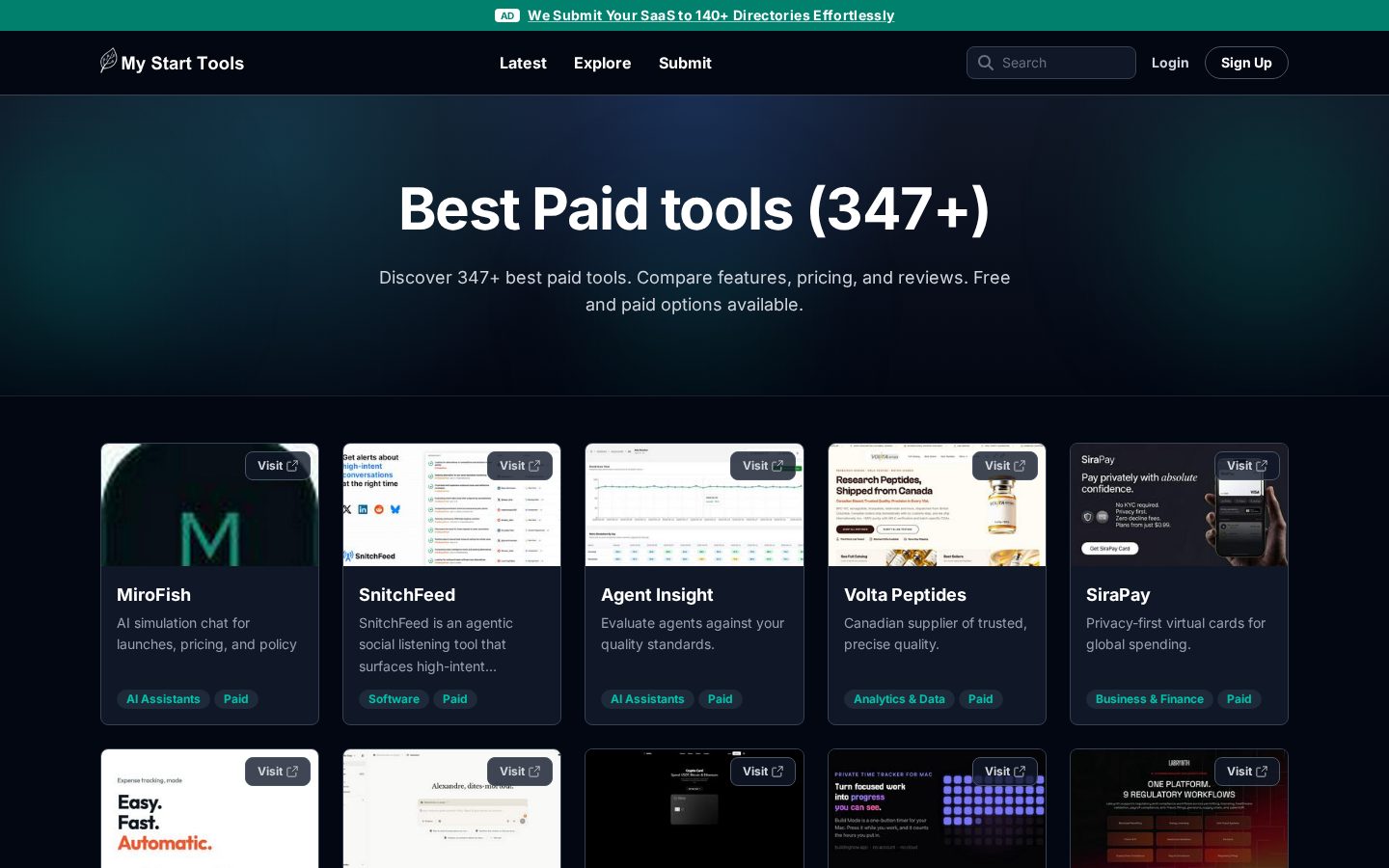
Task: Visit the Agent Insight tool
Action: [x=763, y=466]
